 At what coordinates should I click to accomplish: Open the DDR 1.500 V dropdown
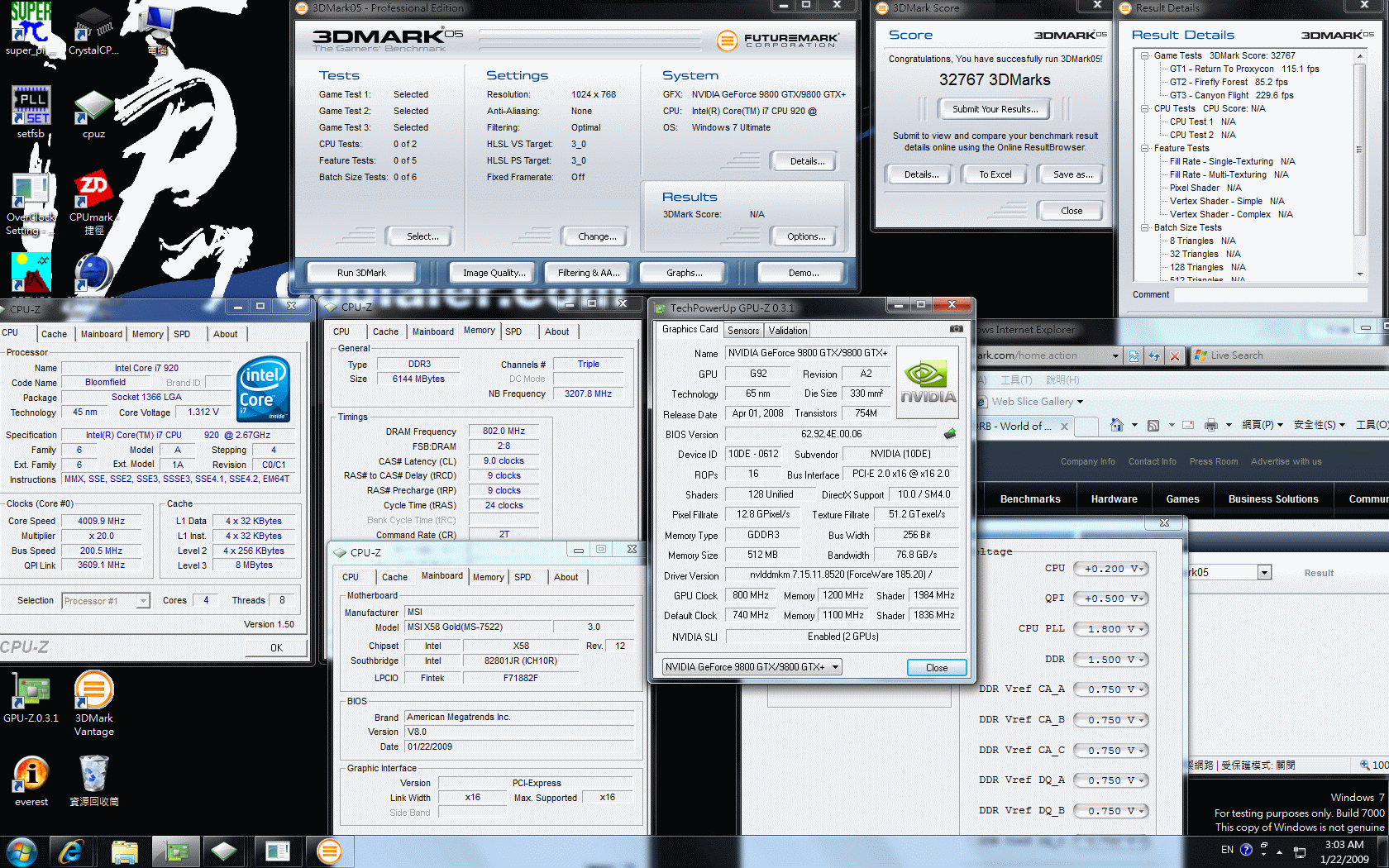(1110, 660)
